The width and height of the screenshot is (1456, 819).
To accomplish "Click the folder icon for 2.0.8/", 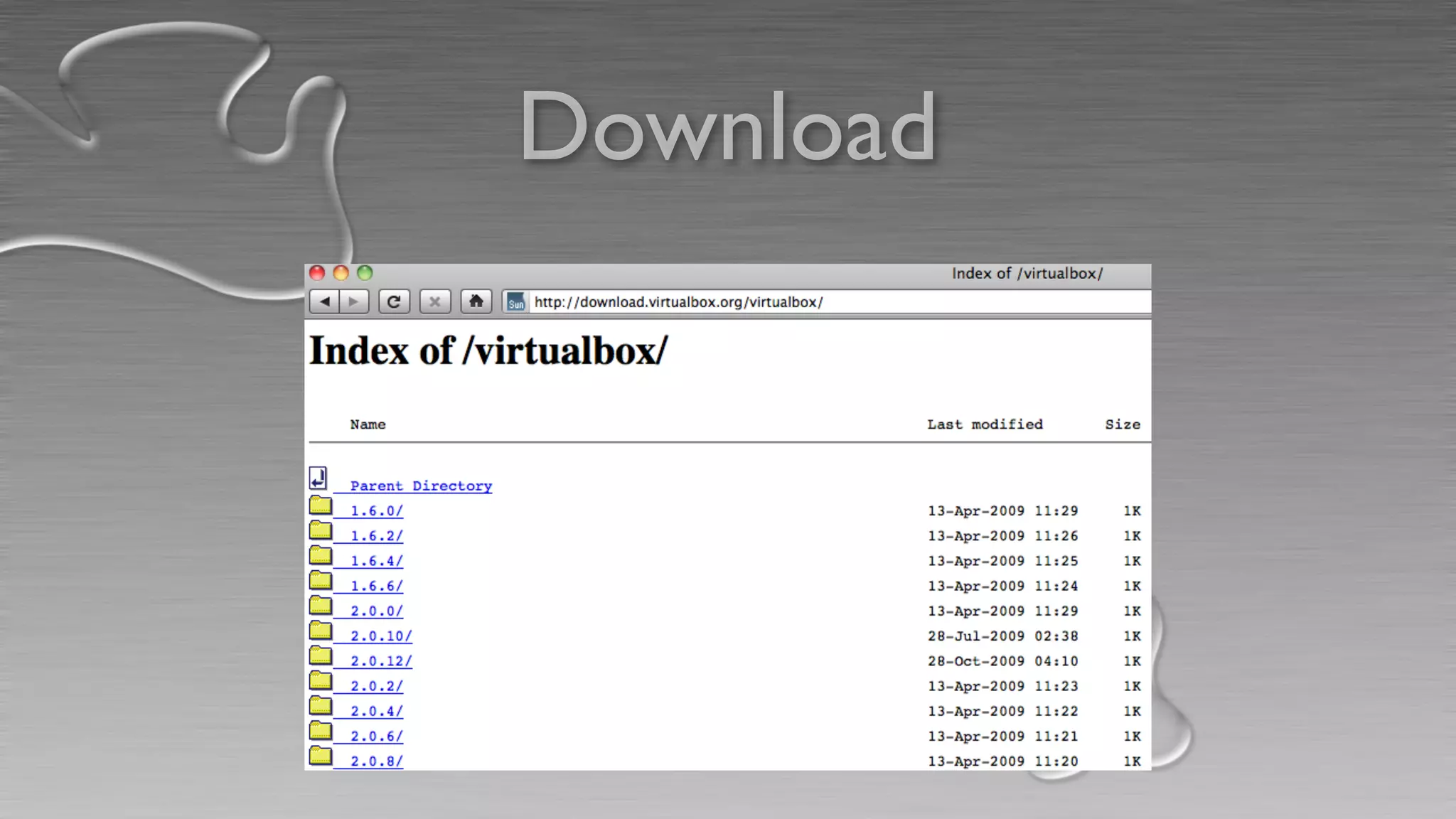I will tap(321, 756).
